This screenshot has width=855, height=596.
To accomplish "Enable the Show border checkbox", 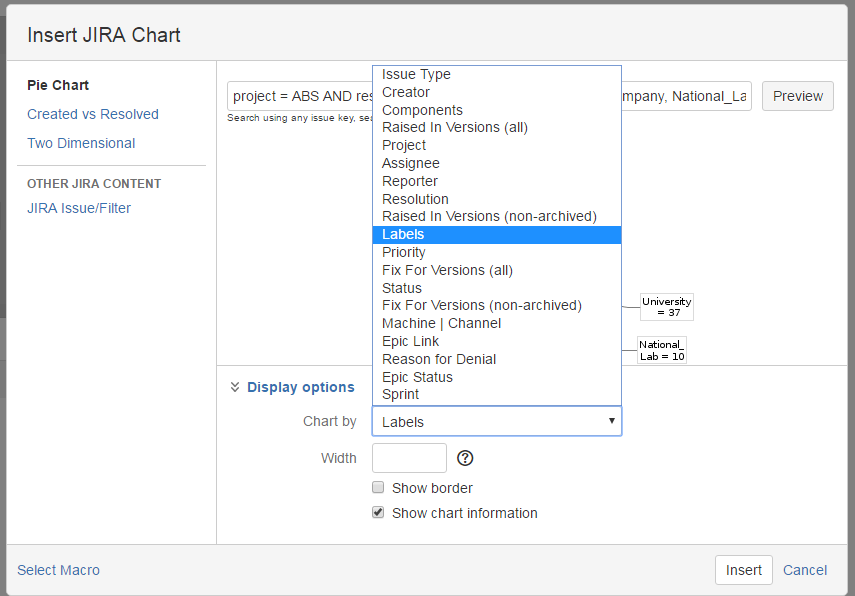I will click(x=378, y=487).
